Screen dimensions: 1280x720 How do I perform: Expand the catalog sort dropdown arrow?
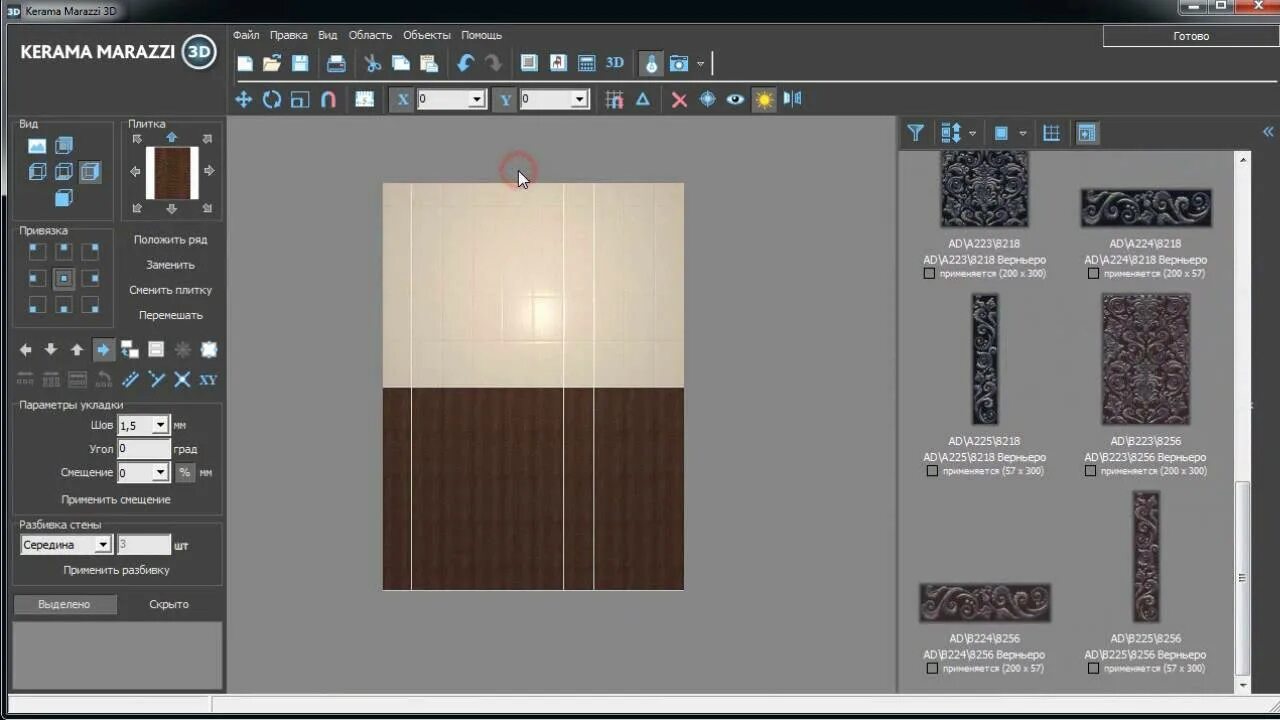(x=972, y=133)
